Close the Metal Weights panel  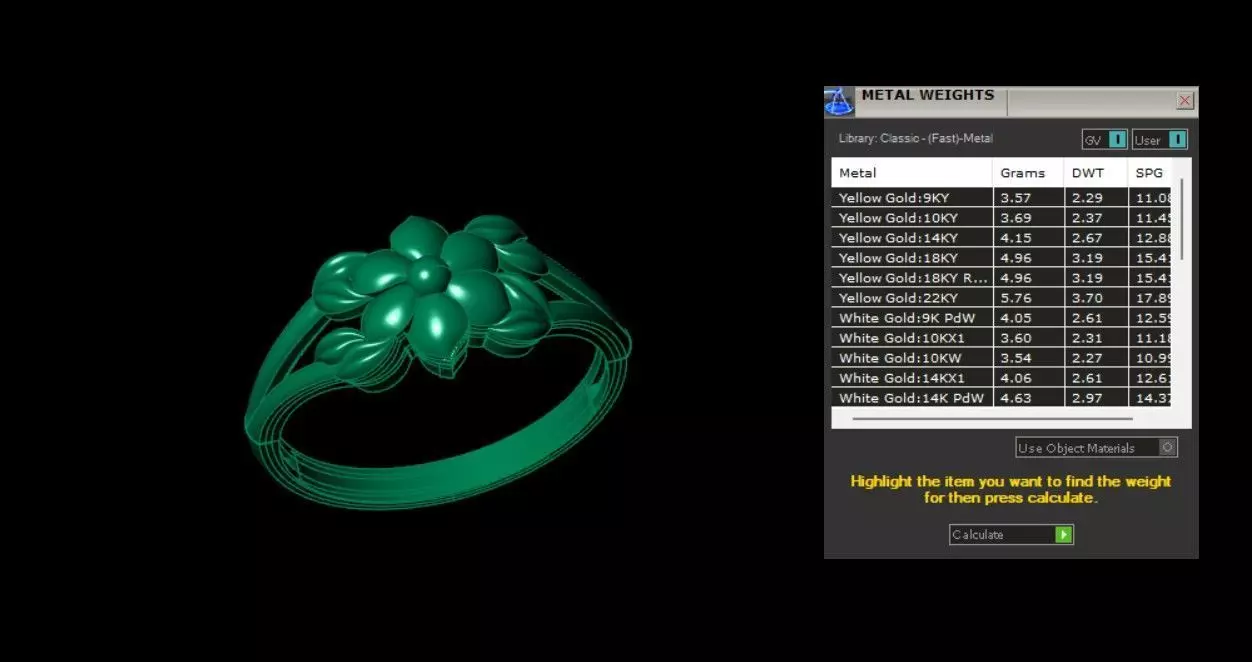coord(1185,101)
